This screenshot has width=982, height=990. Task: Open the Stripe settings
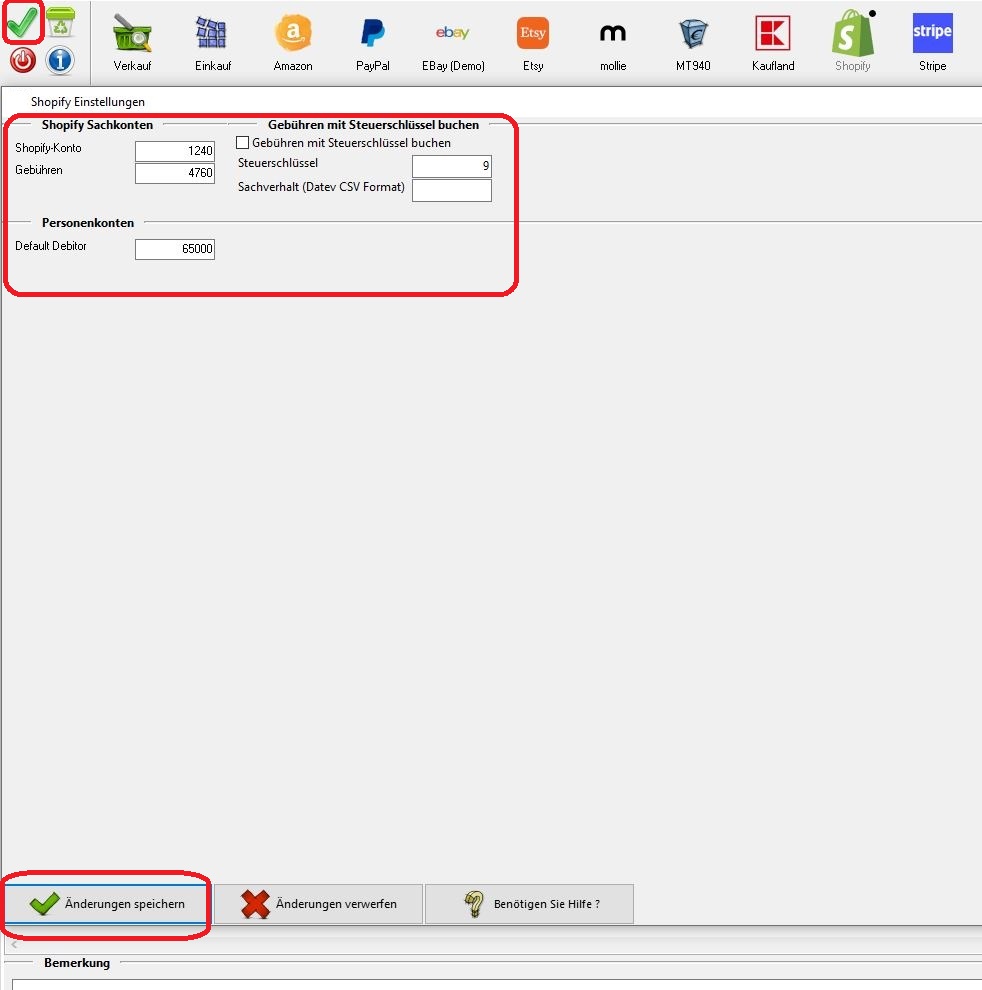point(932,42)
